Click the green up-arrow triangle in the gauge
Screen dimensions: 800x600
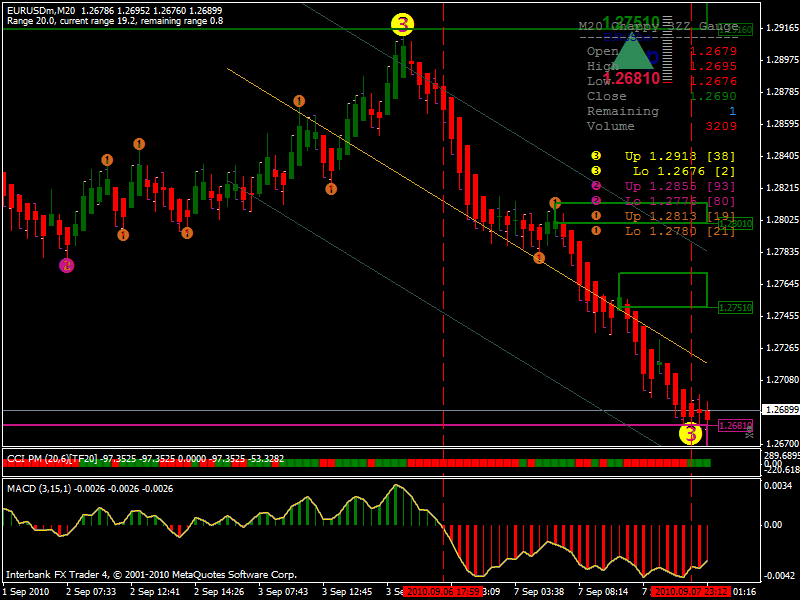coord(632,53)
